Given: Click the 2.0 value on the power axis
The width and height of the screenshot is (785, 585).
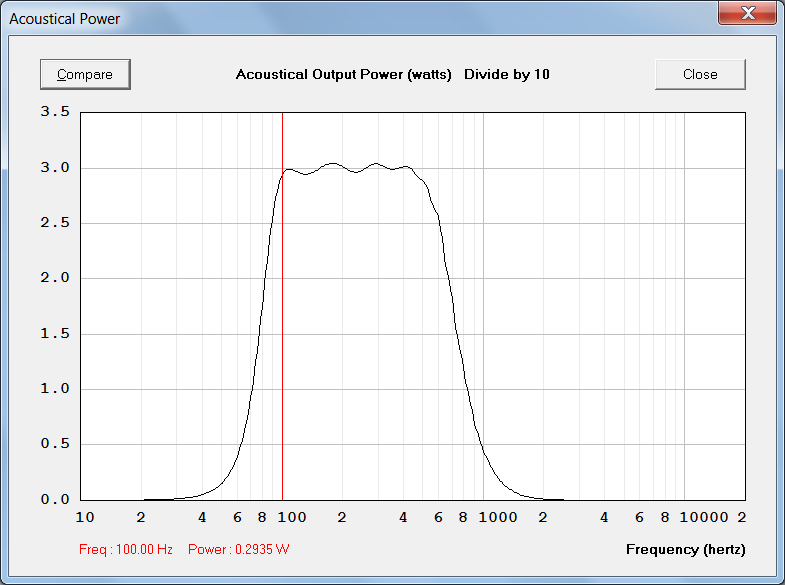Looking at the screenshot, I should (55, 278).
